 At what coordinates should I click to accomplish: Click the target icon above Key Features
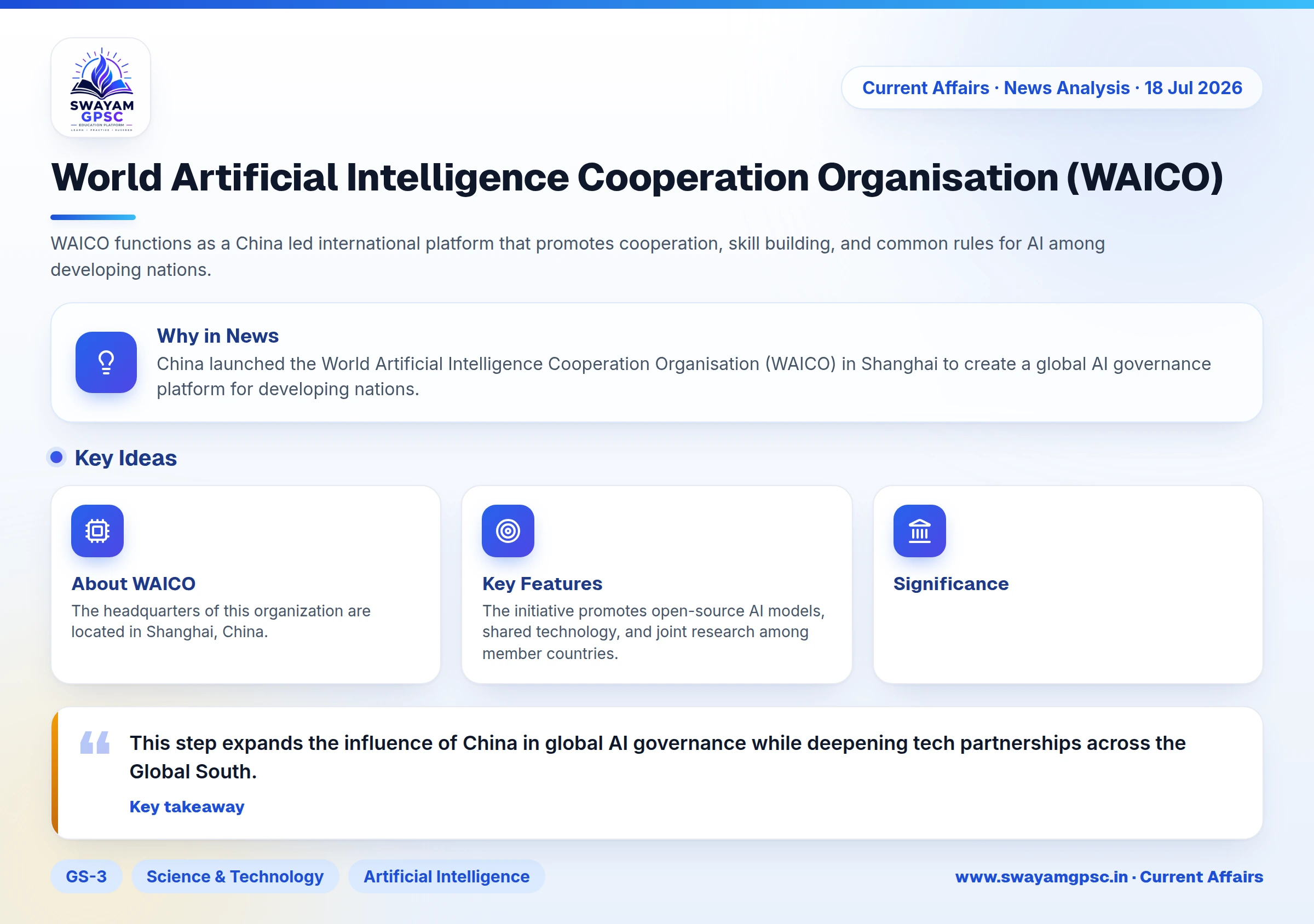508,531
